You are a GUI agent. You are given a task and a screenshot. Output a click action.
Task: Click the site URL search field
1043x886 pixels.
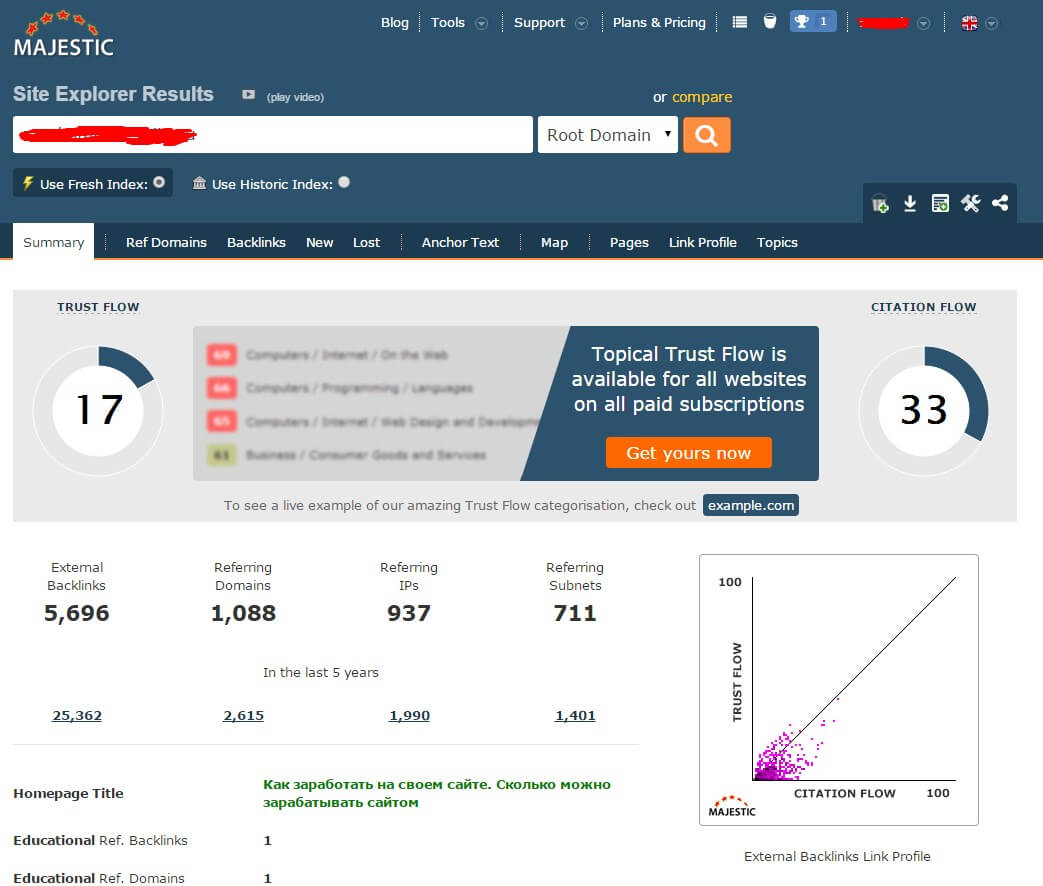point(272,135)
